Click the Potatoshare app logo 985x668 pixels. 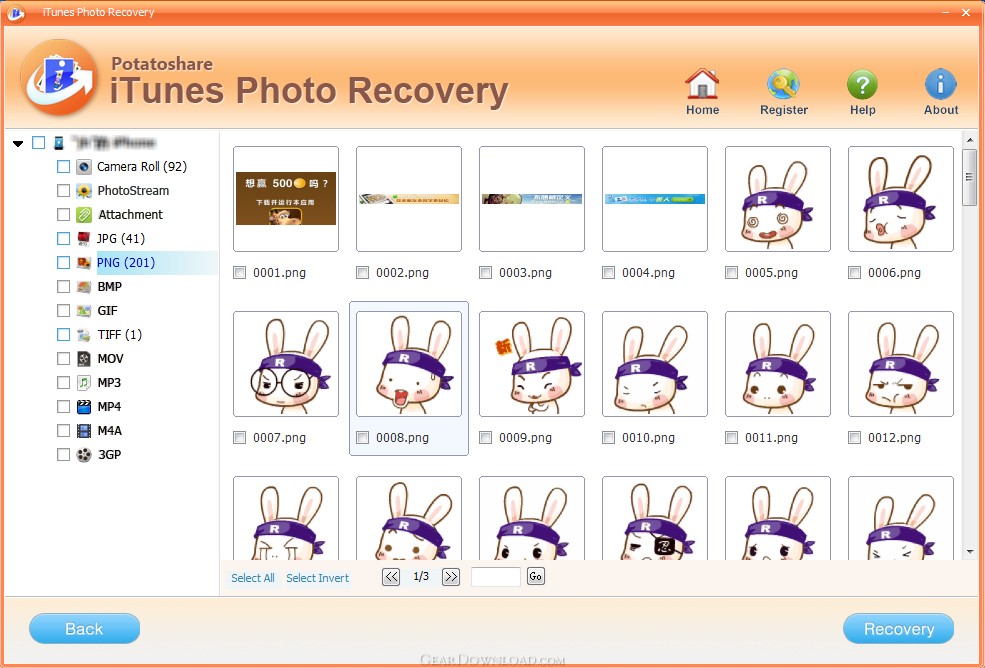58,78
